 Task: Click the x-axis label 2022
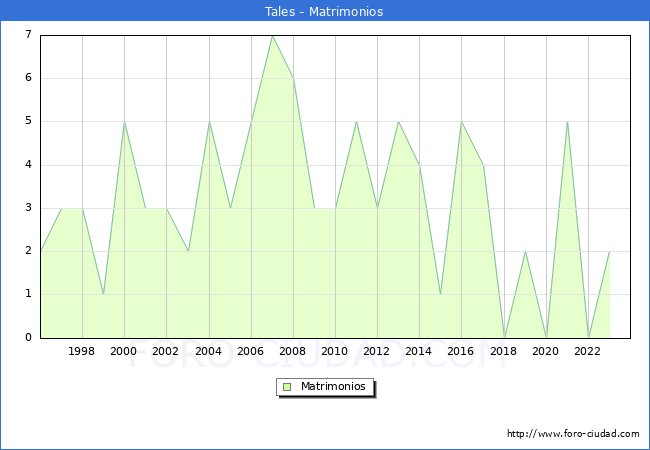[x=587, y=351]
